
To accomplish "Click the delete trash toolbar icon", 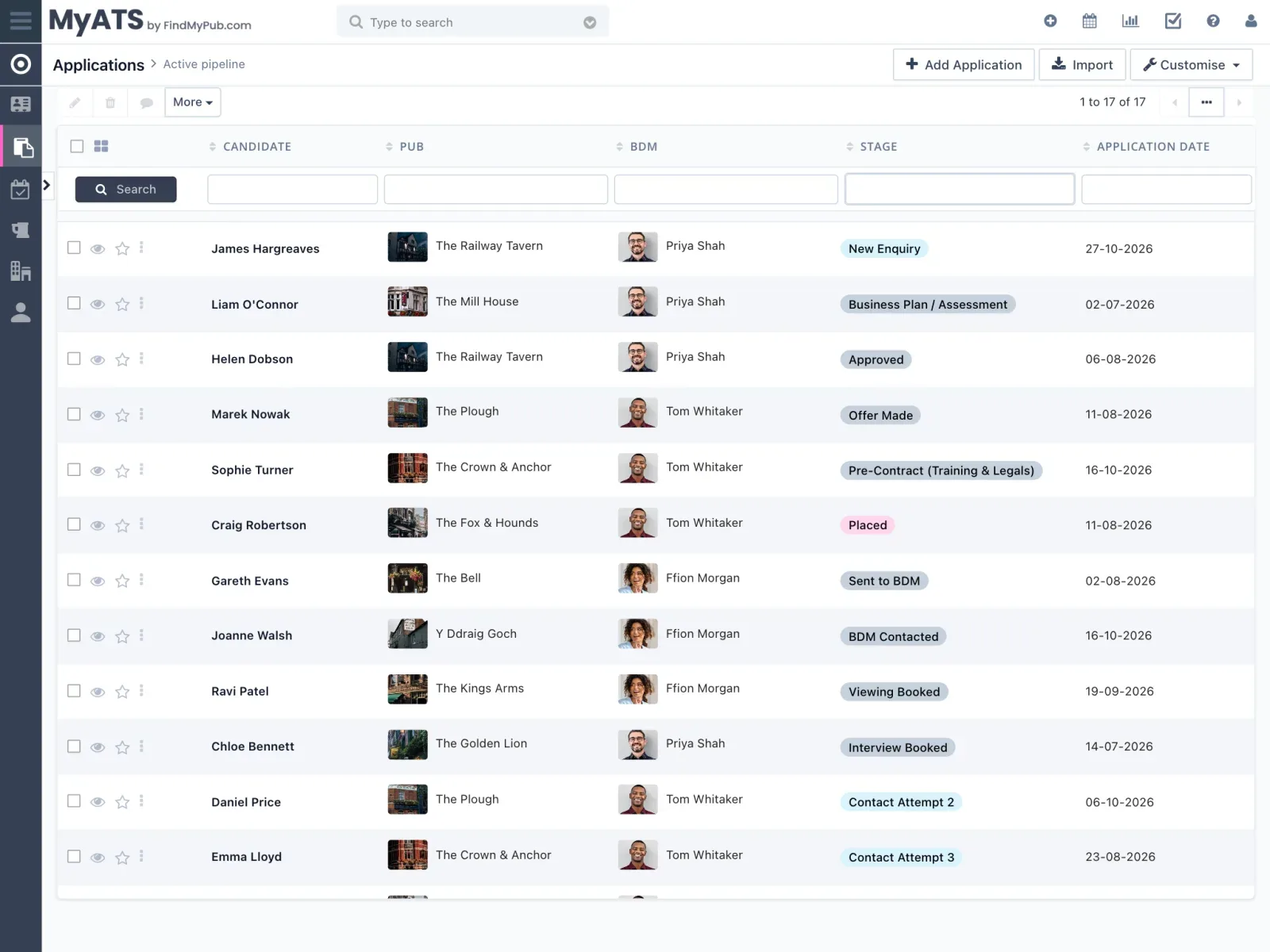I will click(x=110, y=102).
